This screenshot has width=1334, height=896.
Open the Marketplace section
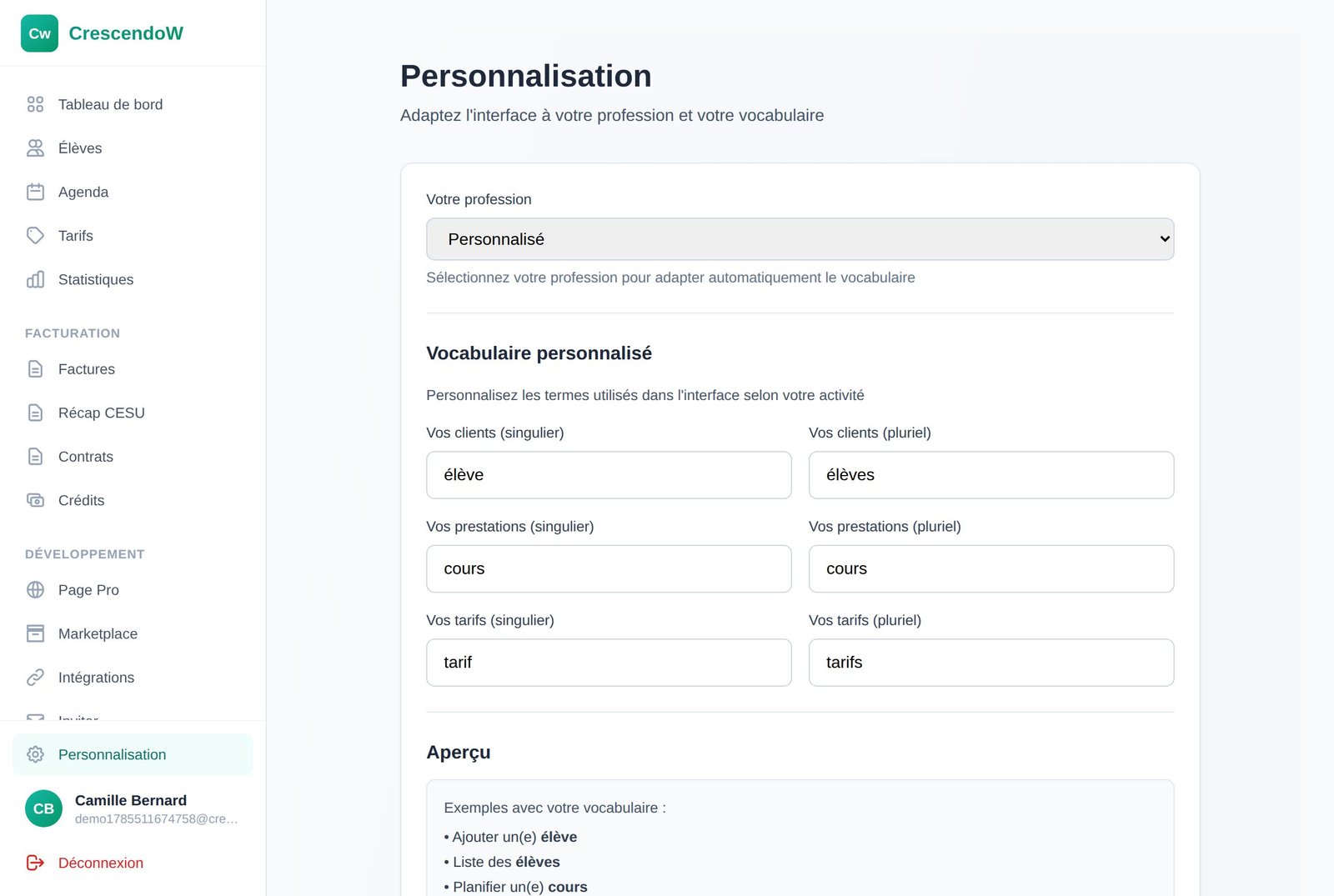pos(133,633)
